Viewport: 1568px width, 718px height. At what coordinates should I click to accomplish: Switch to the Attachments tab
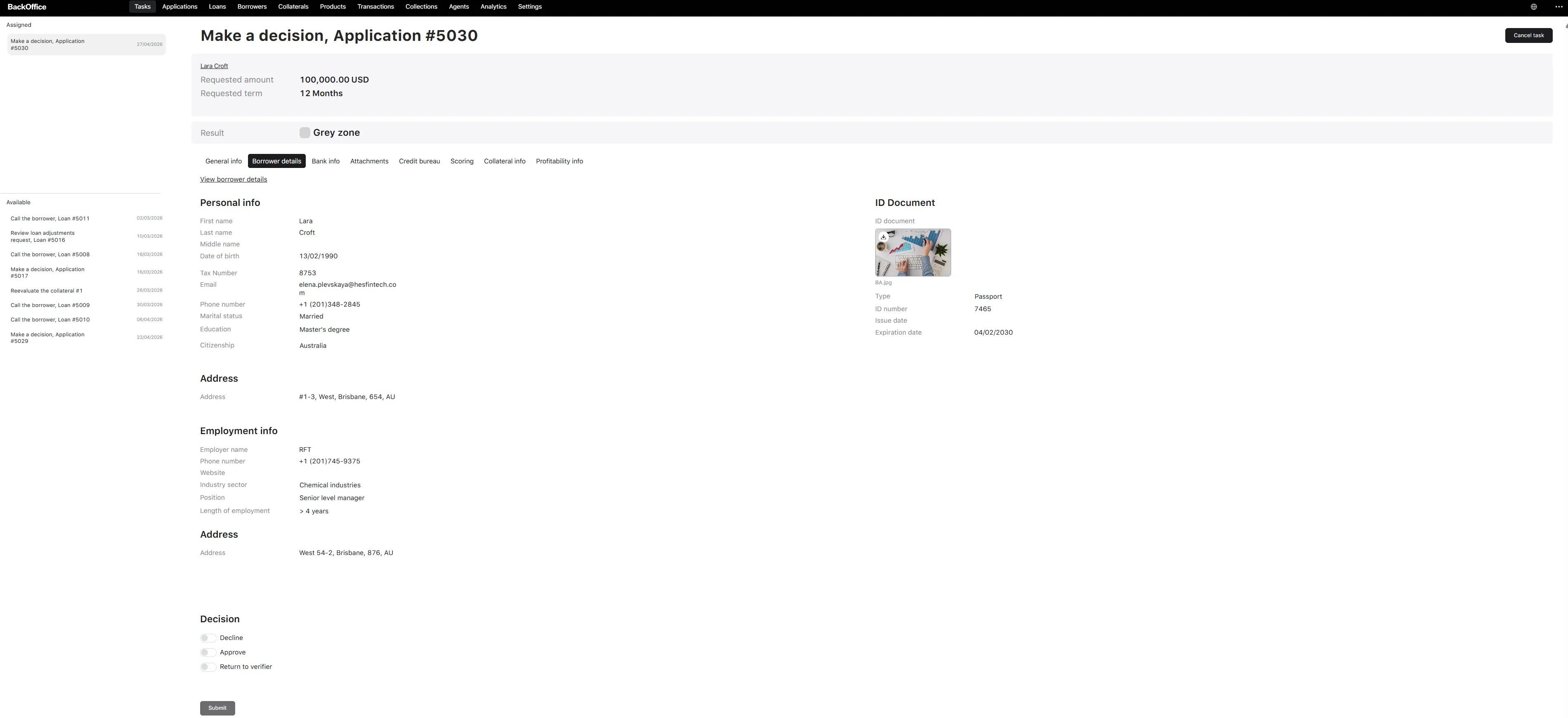coord(369,161)
